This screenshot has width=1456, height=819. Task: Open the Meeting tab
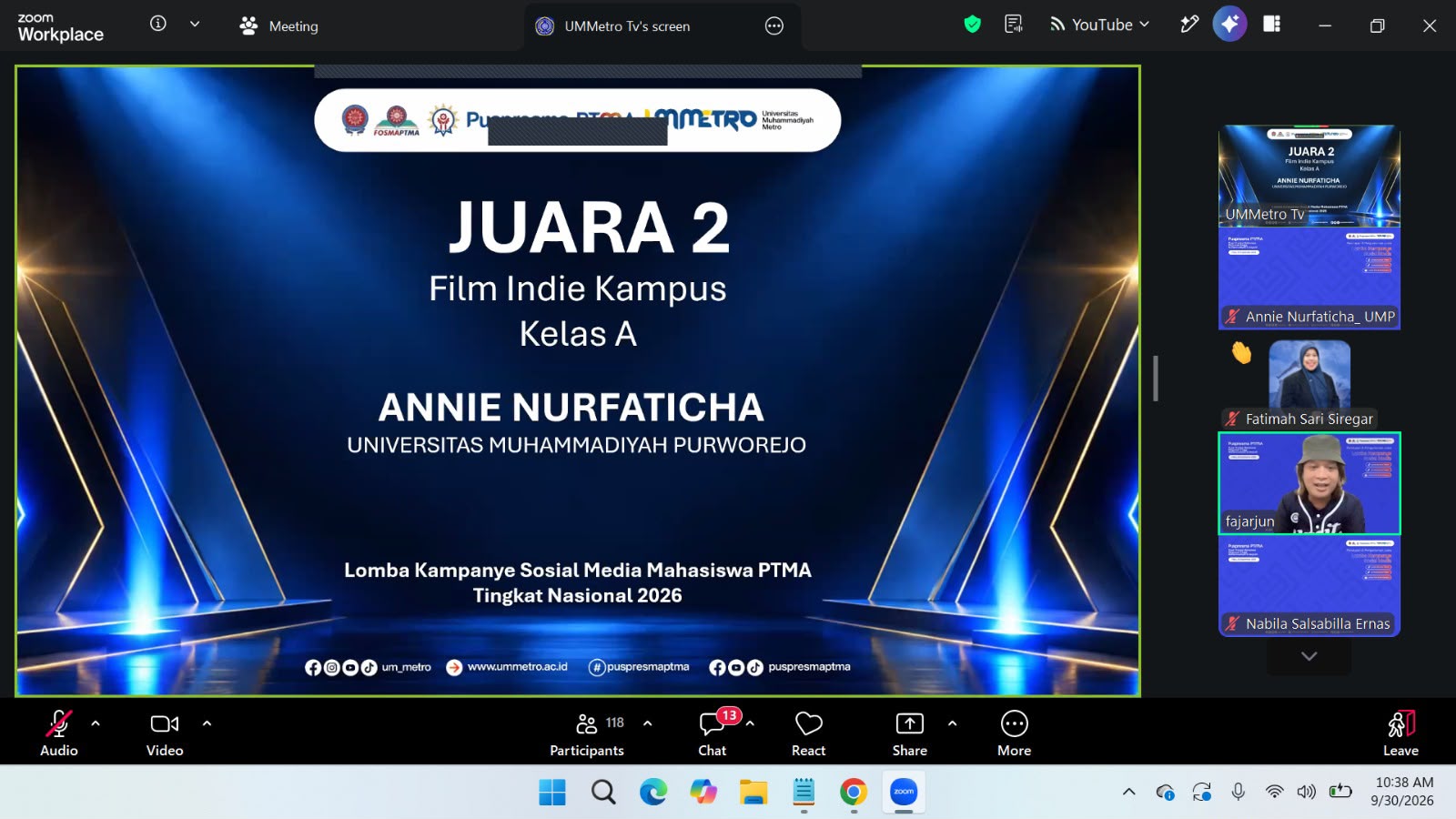278,26
